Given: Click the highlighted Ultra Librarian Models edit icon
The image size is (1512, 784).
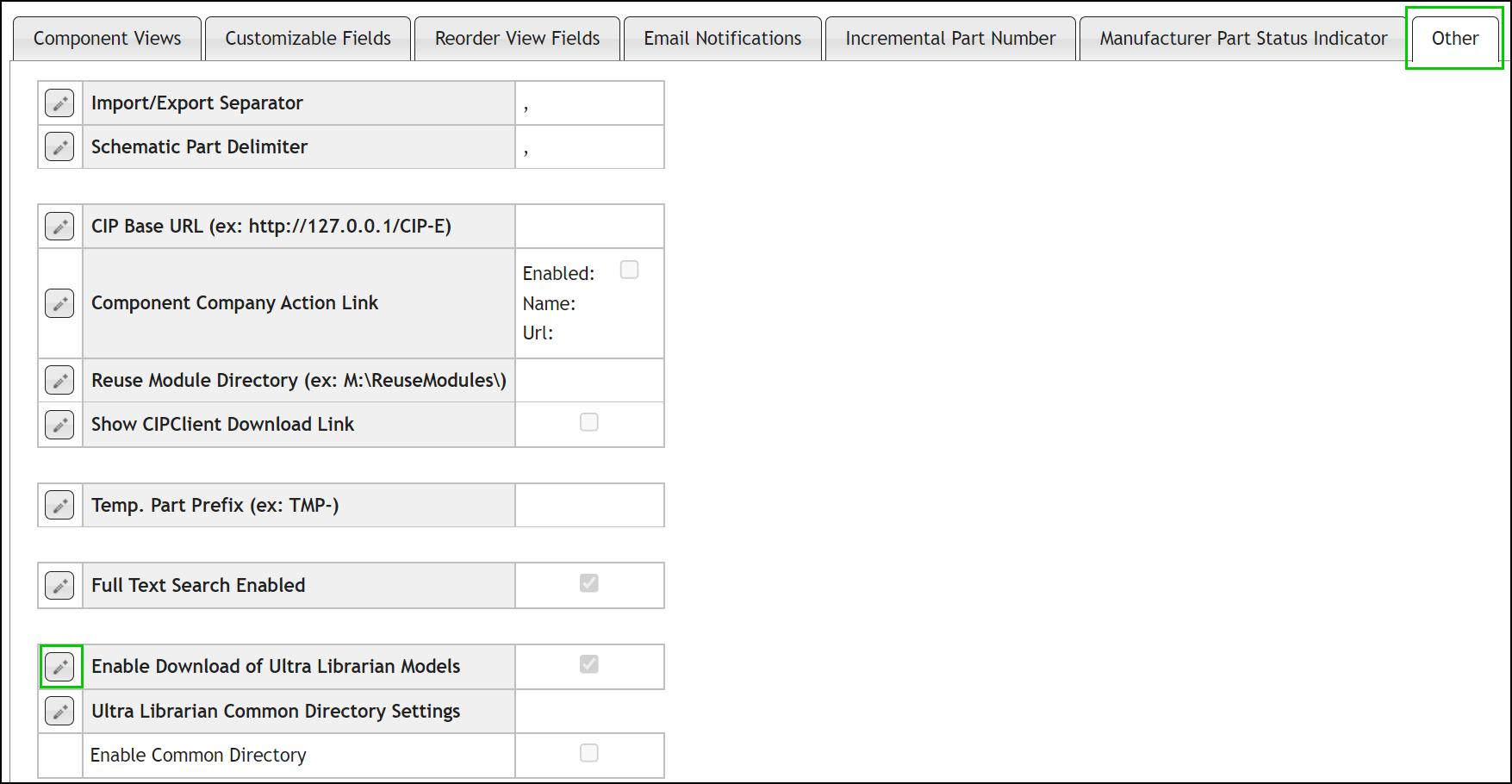Looking at the screenshot, I should point(60,666).
